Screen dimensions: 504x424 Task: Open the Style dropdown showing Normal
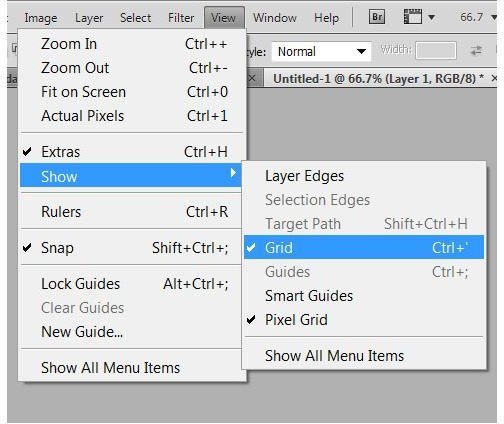(x=321, y=51)
